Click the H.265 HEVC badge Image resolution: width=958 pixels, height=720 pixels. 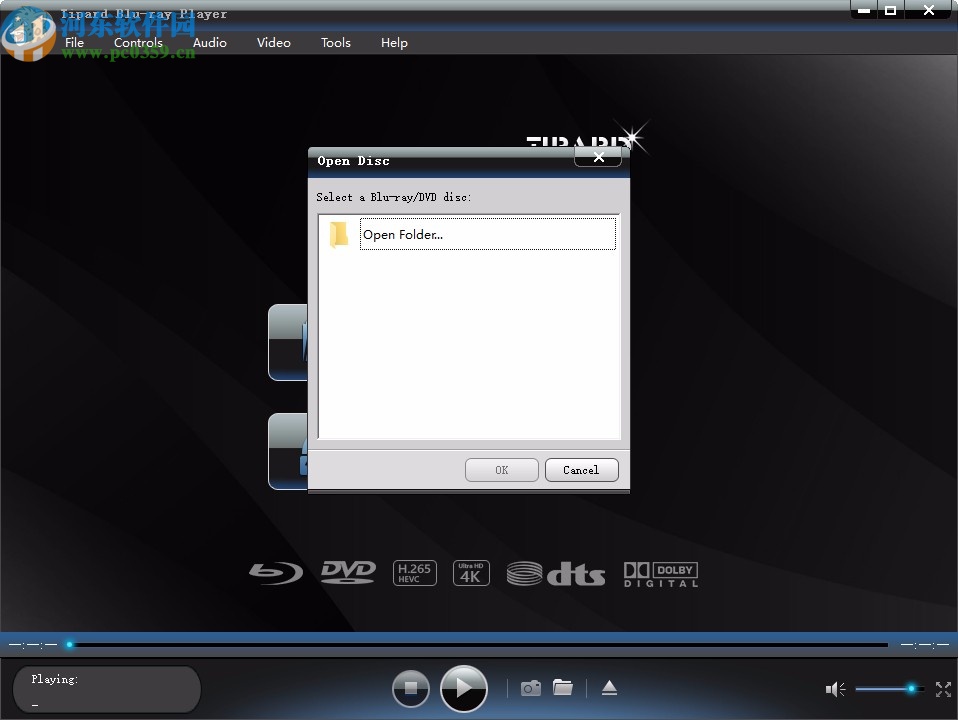(414, 572)
